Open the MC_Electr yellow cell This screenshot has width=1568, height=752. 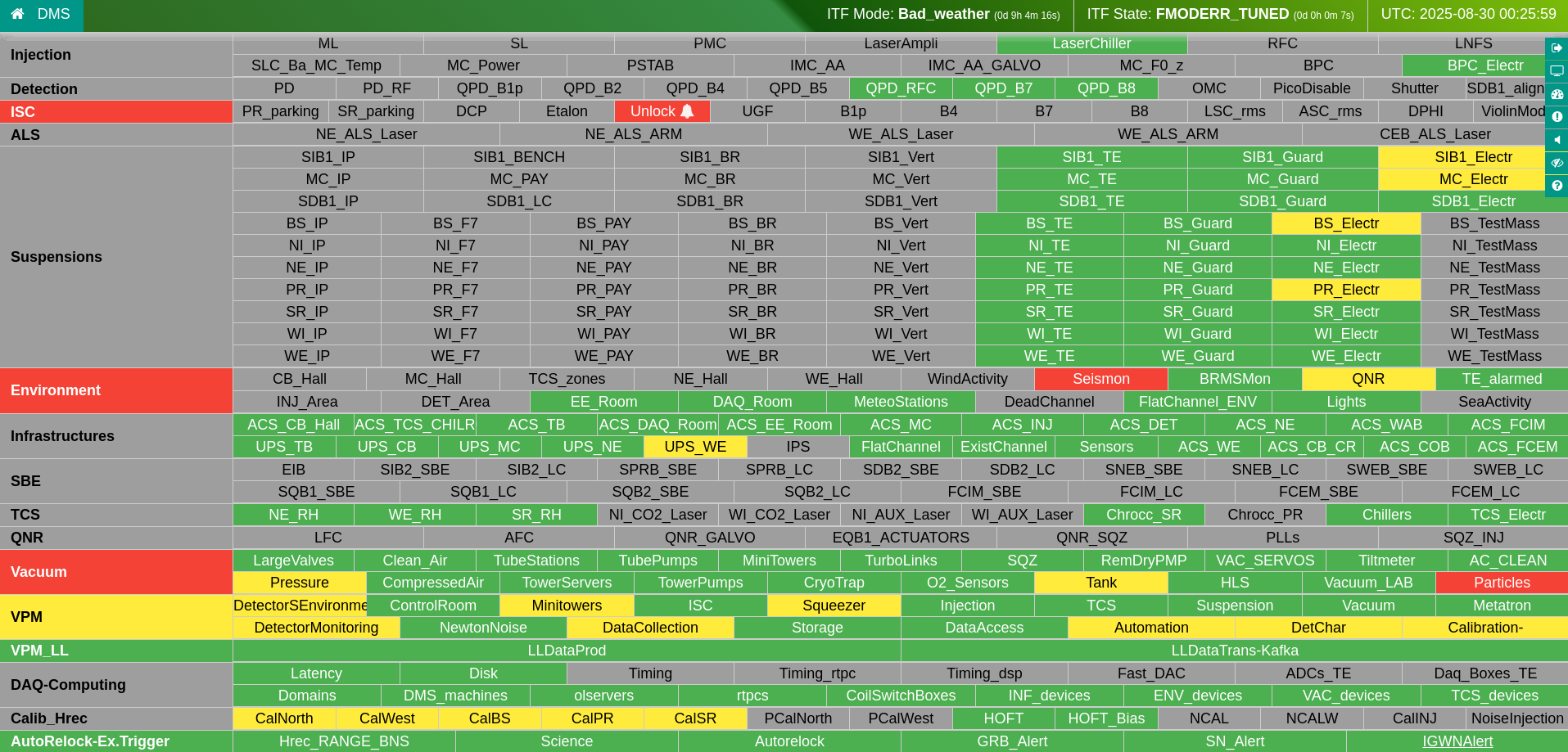coord(1473,179)
